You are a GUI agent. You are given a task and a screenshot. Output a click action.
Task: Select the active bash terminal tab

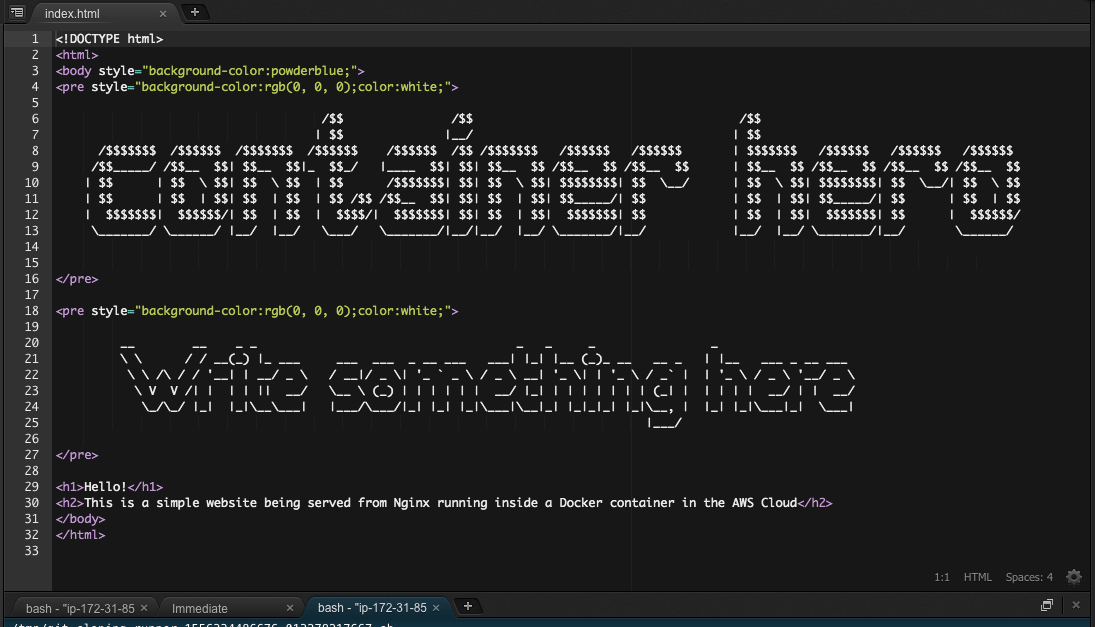tap(372, 607)
